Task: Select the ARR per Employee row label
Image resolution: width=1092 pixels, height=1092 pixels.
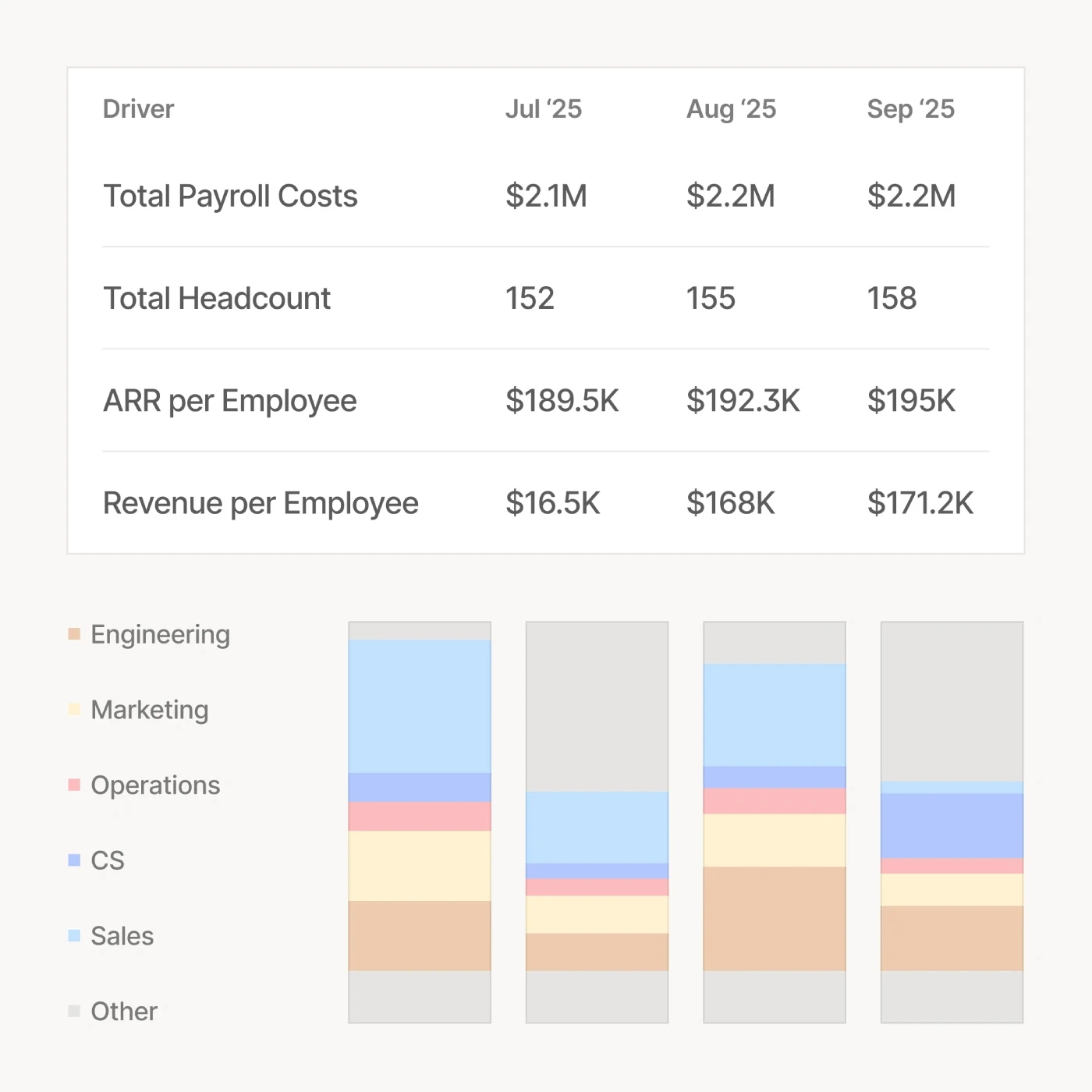Action: pos(230,401)
